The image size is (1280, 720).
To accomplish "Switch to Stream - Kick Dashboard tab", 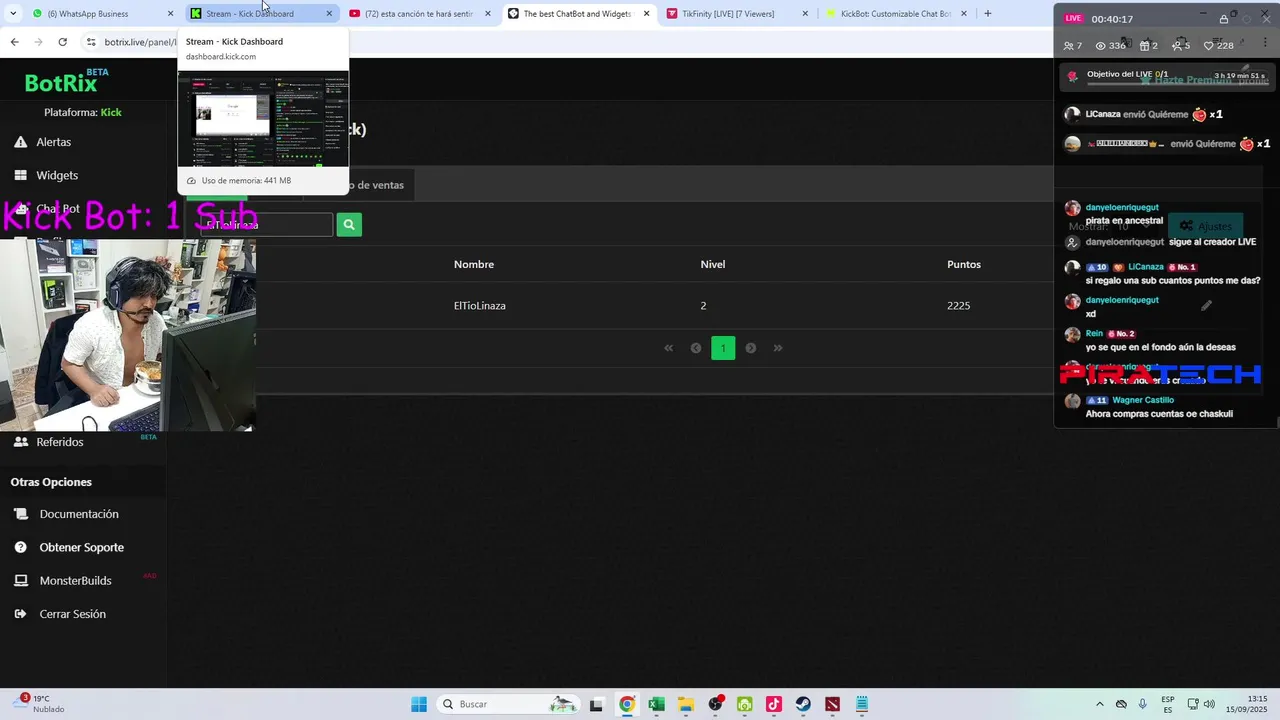I will 262,14.
